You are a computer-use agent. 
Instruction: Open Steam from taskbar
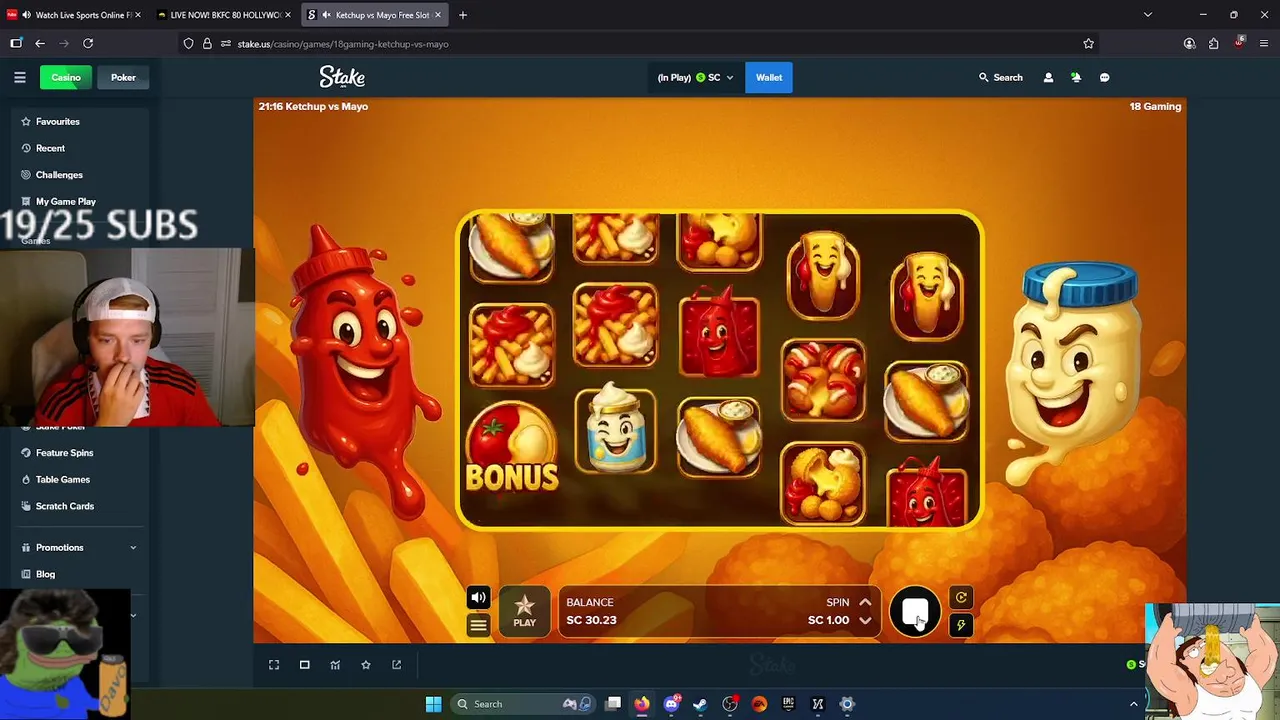700,704
